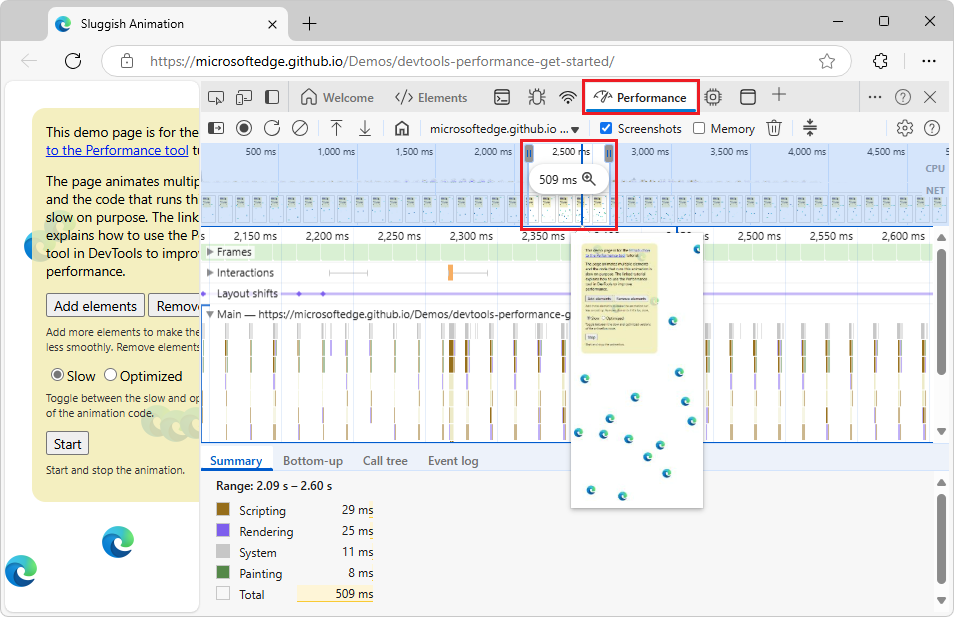Select the Optimized radio button
The height and width of the screenshot is (617, 954).
point(111,376)
